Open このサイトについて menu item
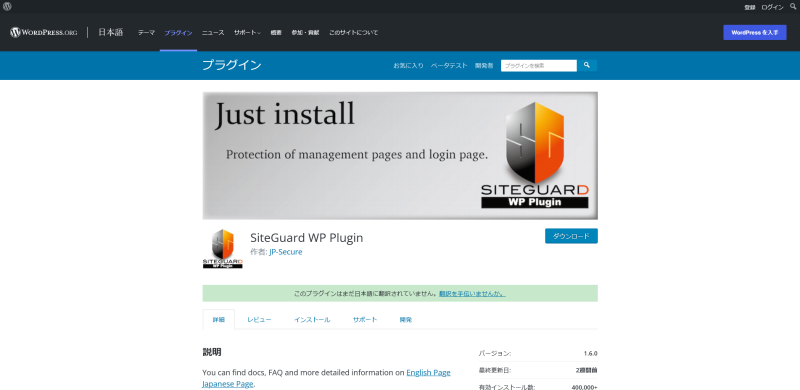Screen dimensions: 800x390 point(354,33)
